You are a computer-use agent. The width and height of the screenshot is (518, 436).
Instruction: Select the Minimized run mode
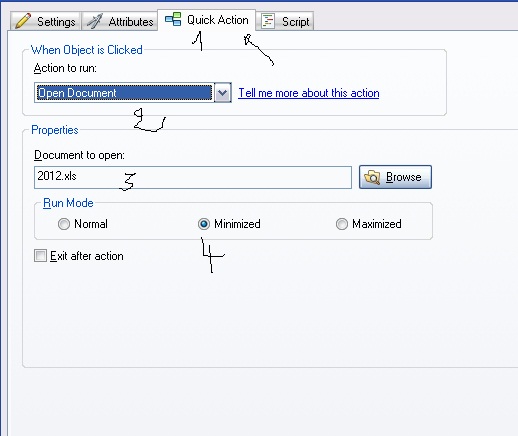[204, 224]
